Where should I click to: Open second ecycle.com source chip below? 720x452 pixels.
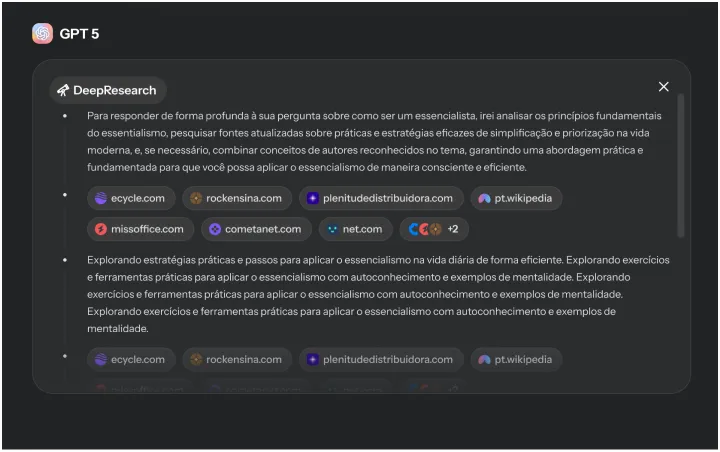(x=131, y=360)
